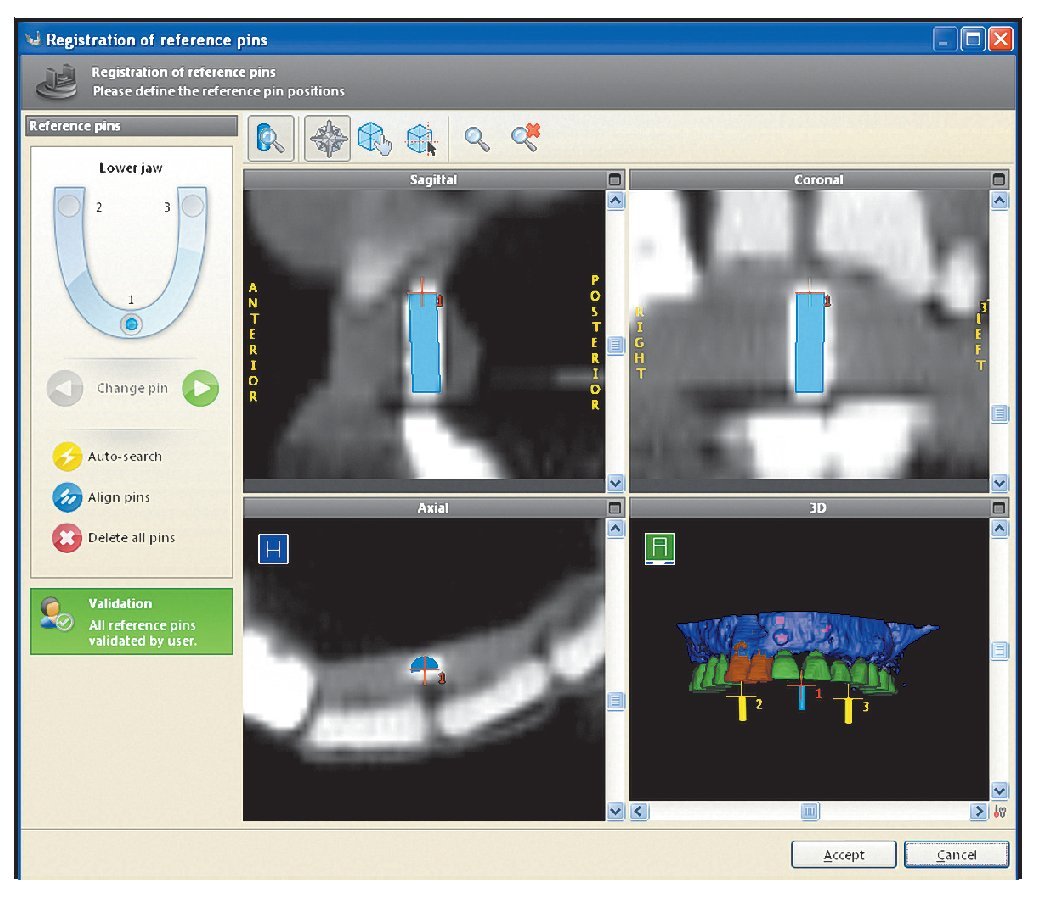The image size is (1037, 900).
Task: Go to previous pin with grey arrow
Action: pos(65,389)
